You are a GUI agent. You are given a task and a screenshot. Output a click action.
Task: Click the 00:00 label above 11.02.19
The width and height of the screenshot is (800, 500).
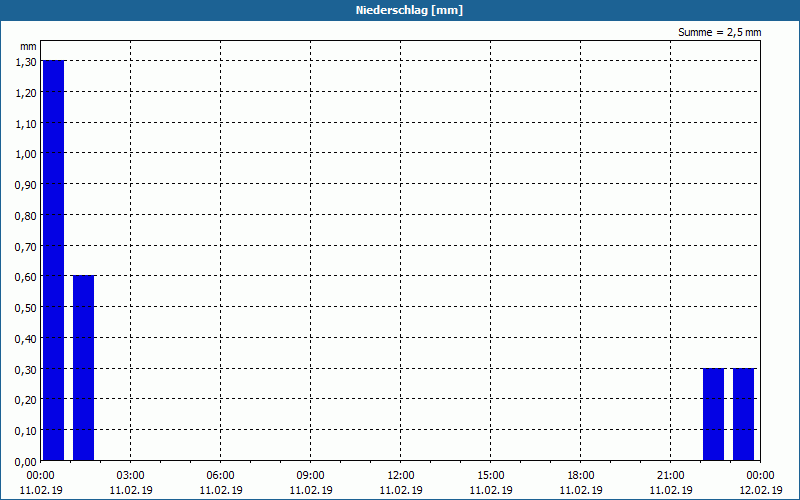(41, 476)
